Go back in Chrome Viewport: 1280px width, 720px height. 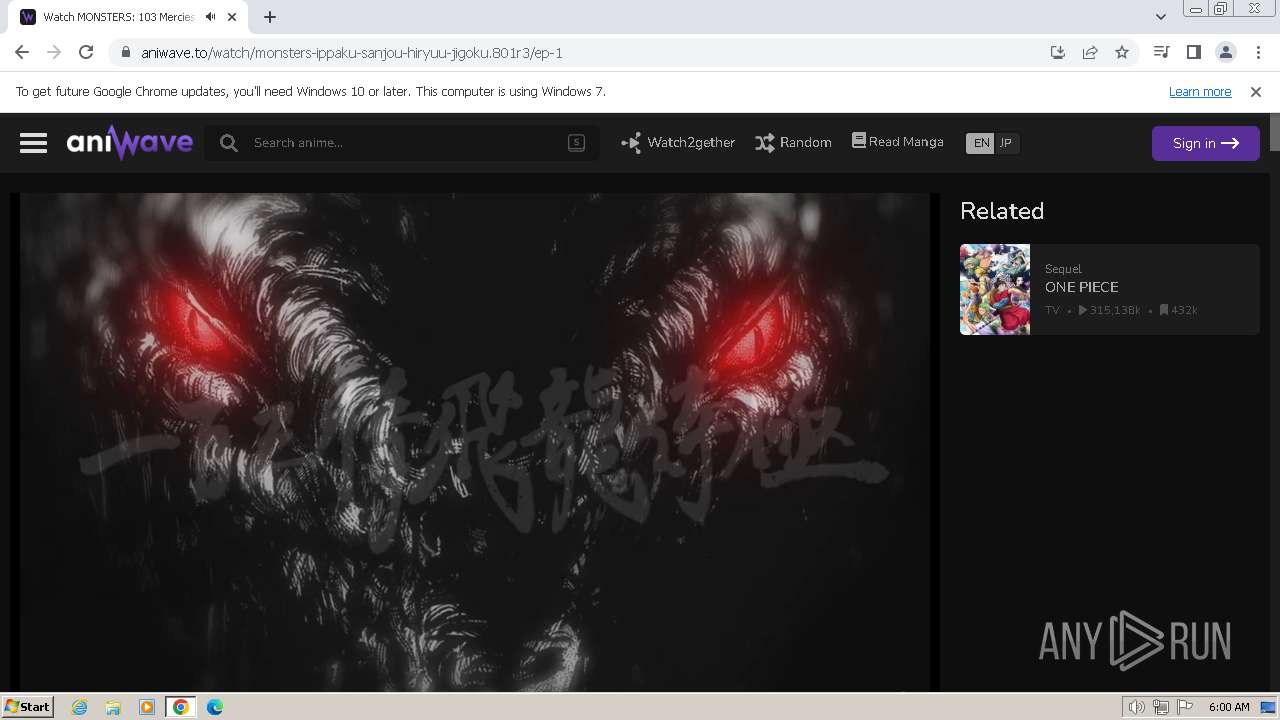tap(22, 52)
